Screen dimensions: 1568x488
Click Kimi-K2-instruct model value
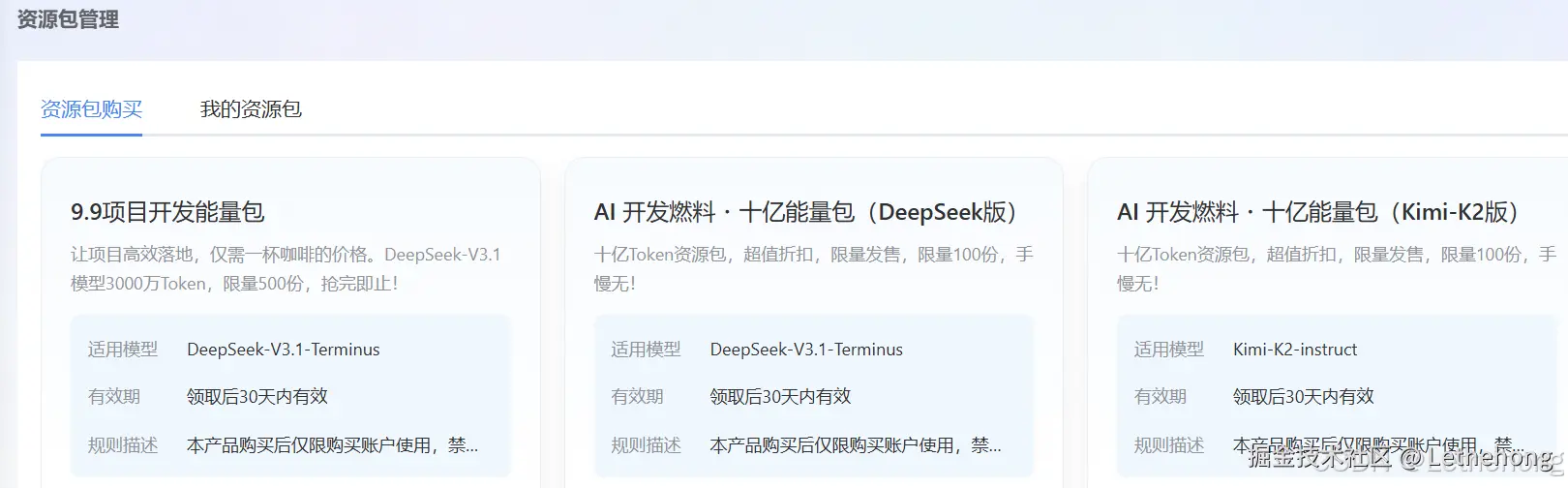1295,350
